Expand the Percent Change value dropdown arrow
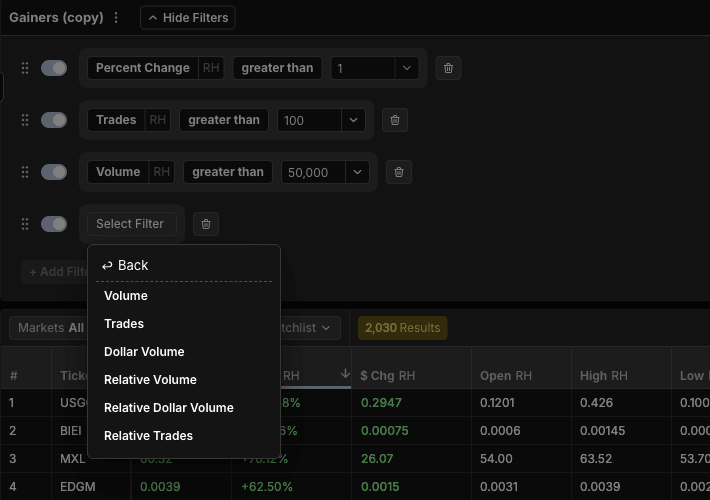 (x=407, y=68)
